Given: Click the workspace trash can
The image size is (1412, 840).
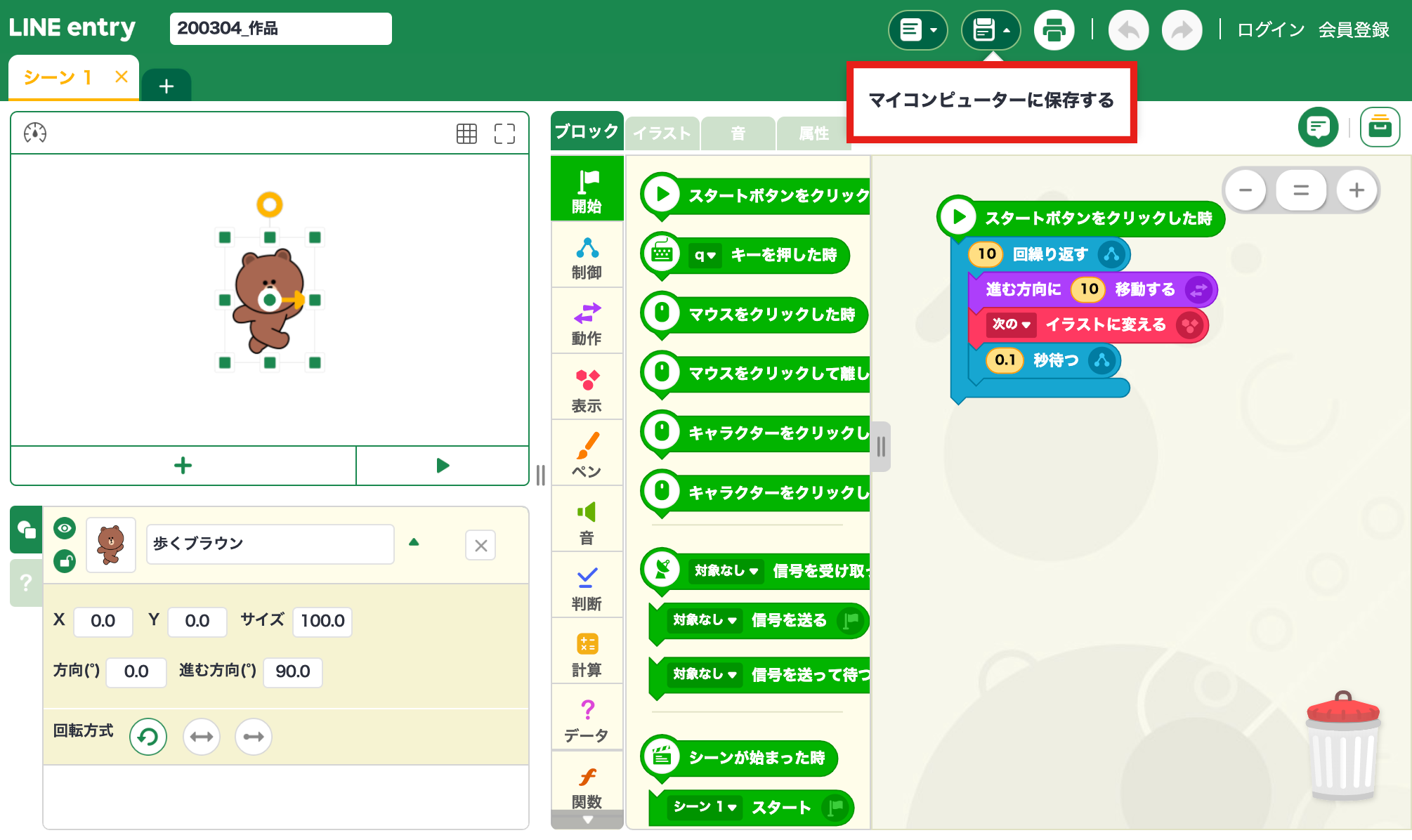Looking at the screenshot, I should (x=1343, y=746).
